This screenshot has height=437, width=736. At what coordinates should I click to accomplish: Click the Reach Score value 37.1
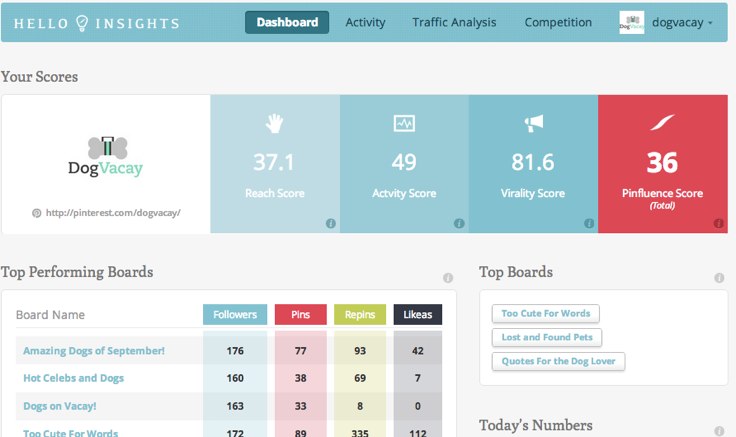[x=274, y=162]
